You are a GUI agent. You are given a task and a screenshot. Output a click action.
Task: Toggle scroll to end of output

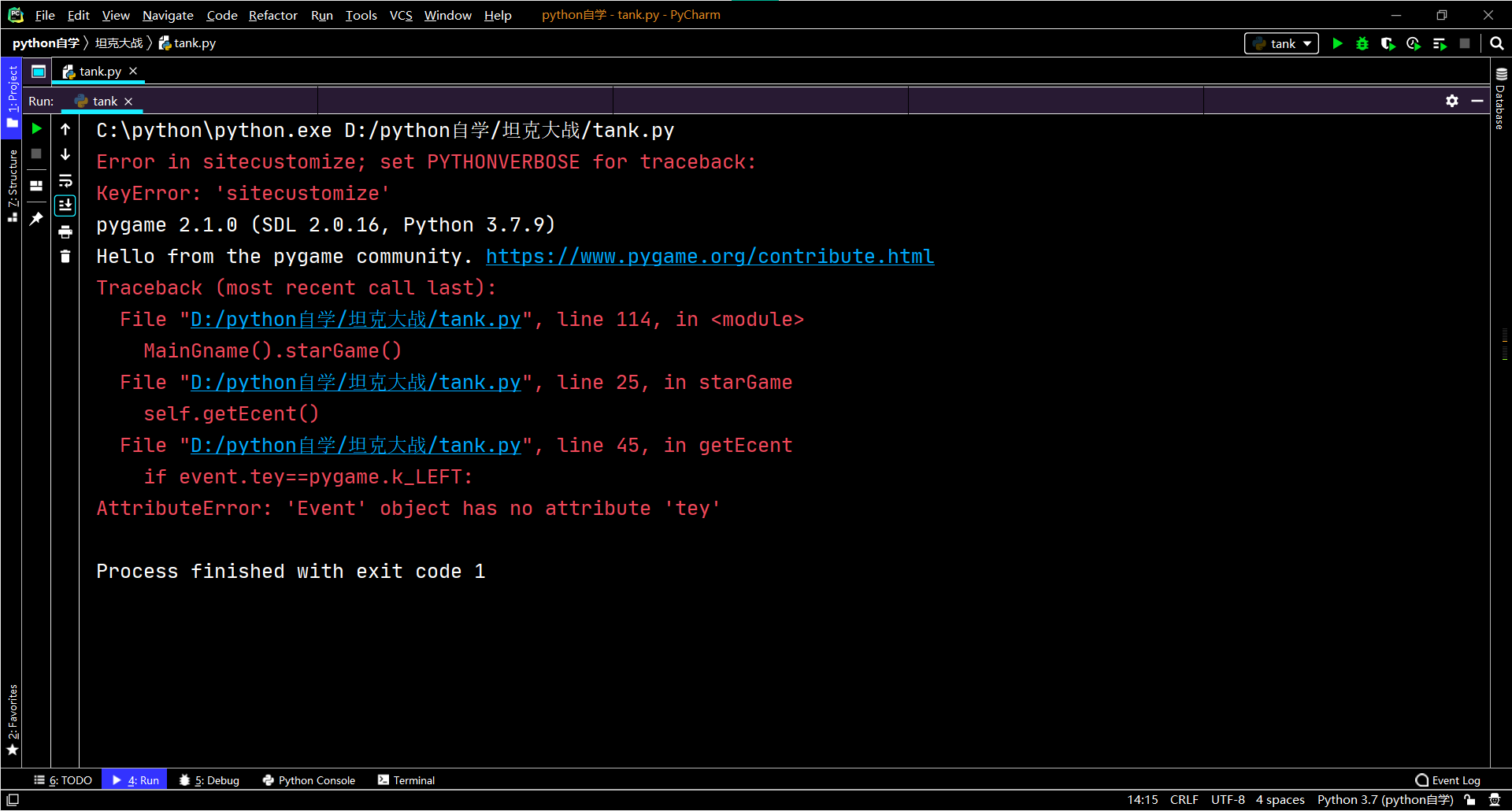[x=65, y=206]
